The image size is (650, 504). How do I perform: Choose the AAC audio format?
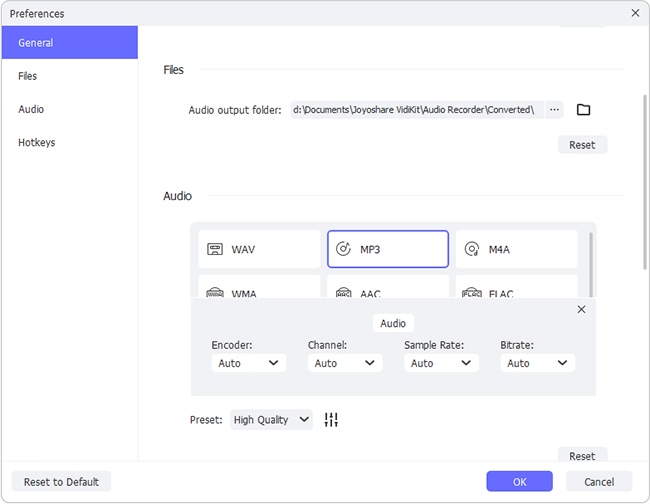pos(388,287)
